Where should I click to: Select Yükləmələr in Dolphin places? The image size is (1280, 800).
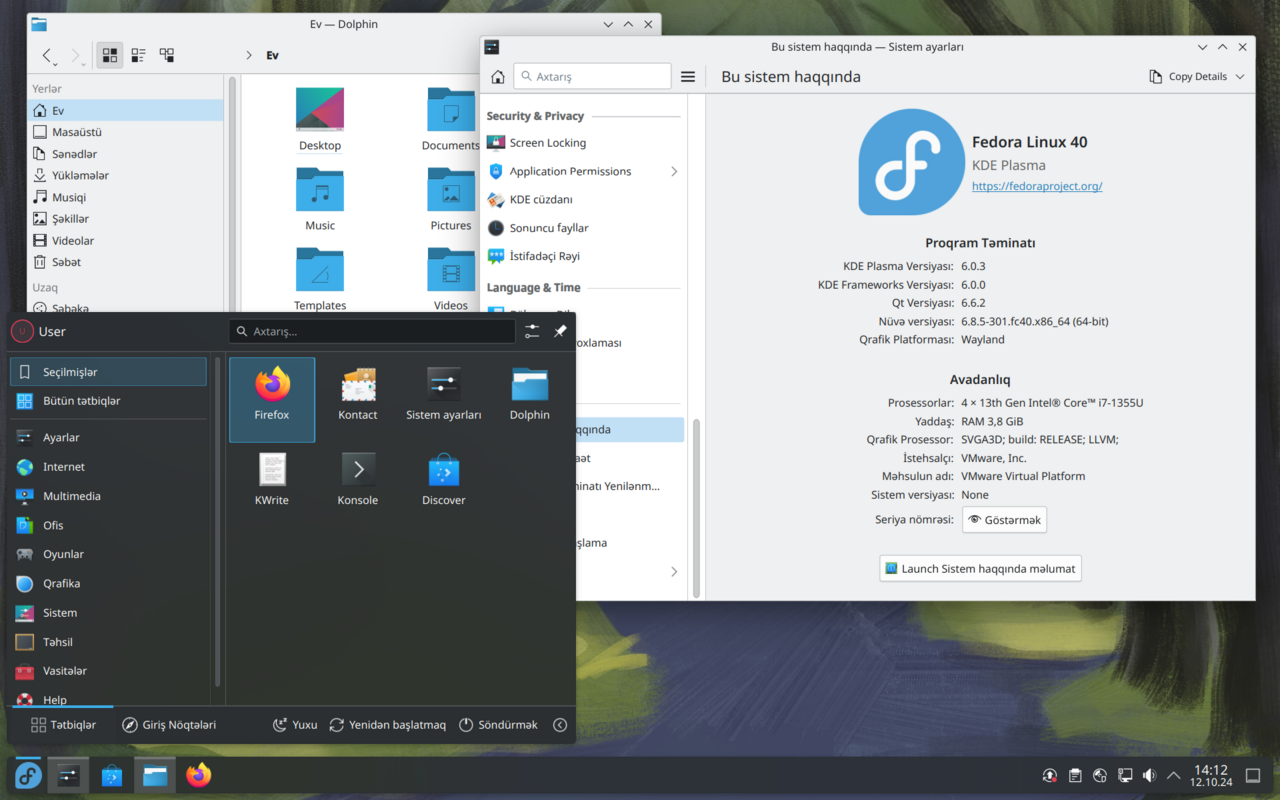126,175
